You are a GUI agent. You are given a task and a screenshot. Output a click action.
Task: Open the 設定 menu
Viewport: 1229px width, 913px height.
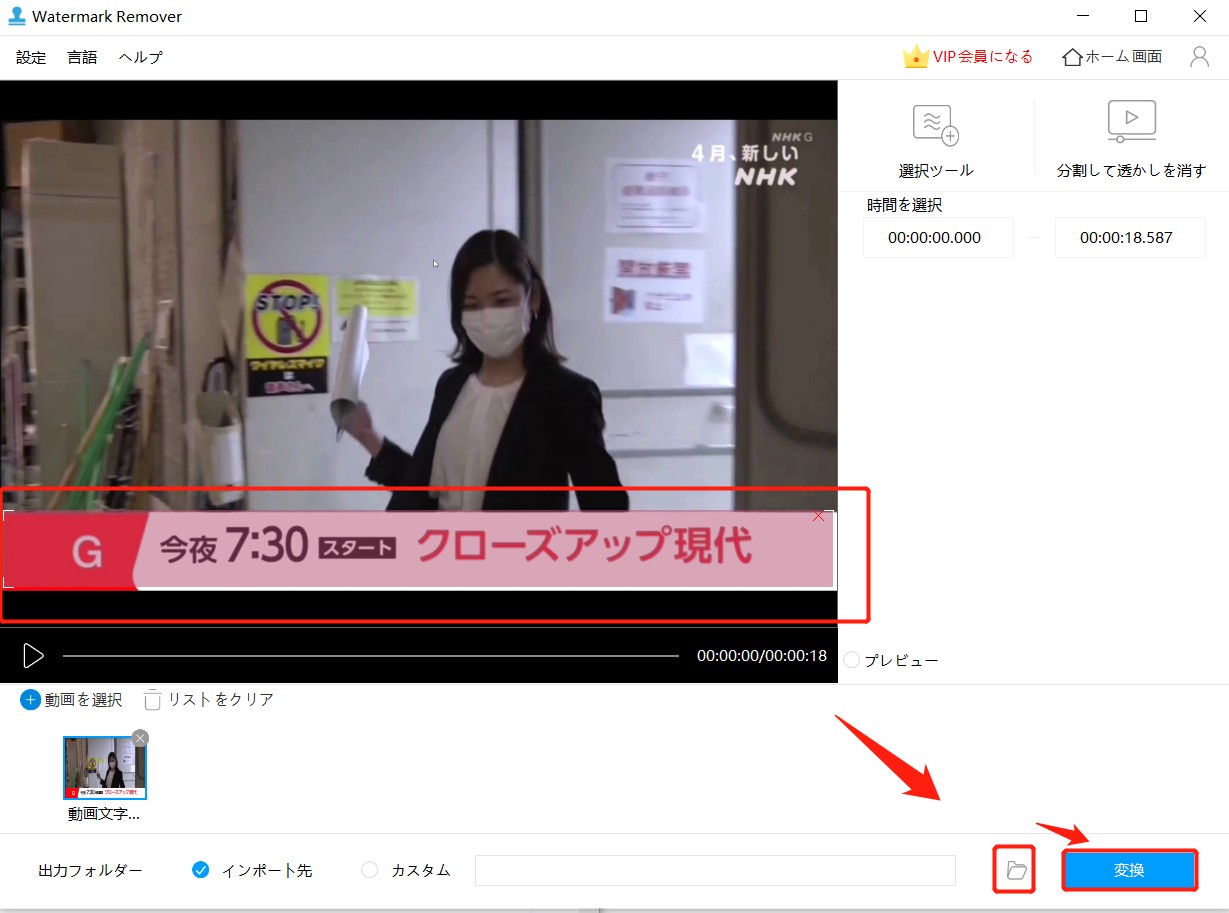[31, 57]
